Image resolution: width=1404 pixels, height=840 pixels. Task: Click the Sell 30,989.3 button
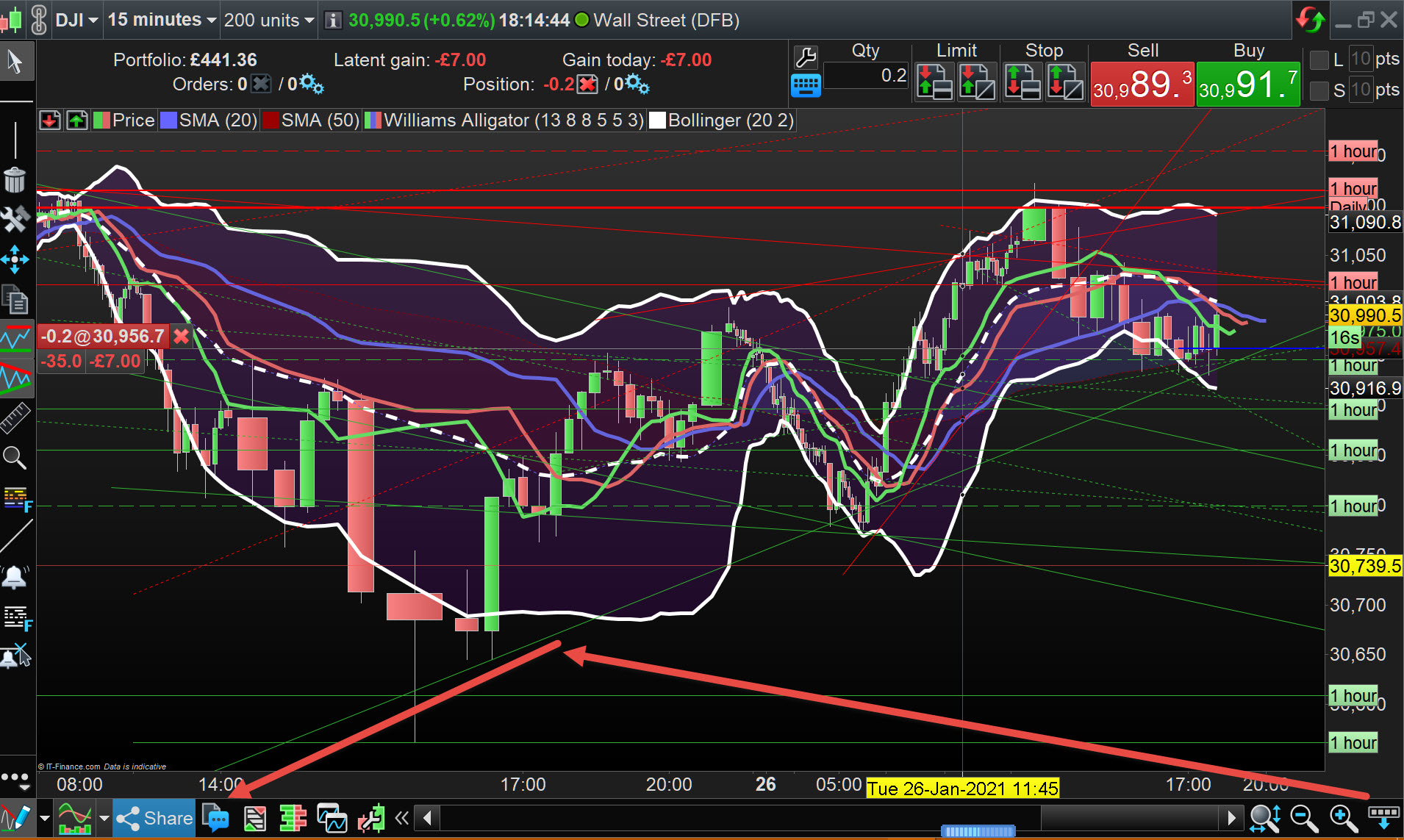(1142, 85)
